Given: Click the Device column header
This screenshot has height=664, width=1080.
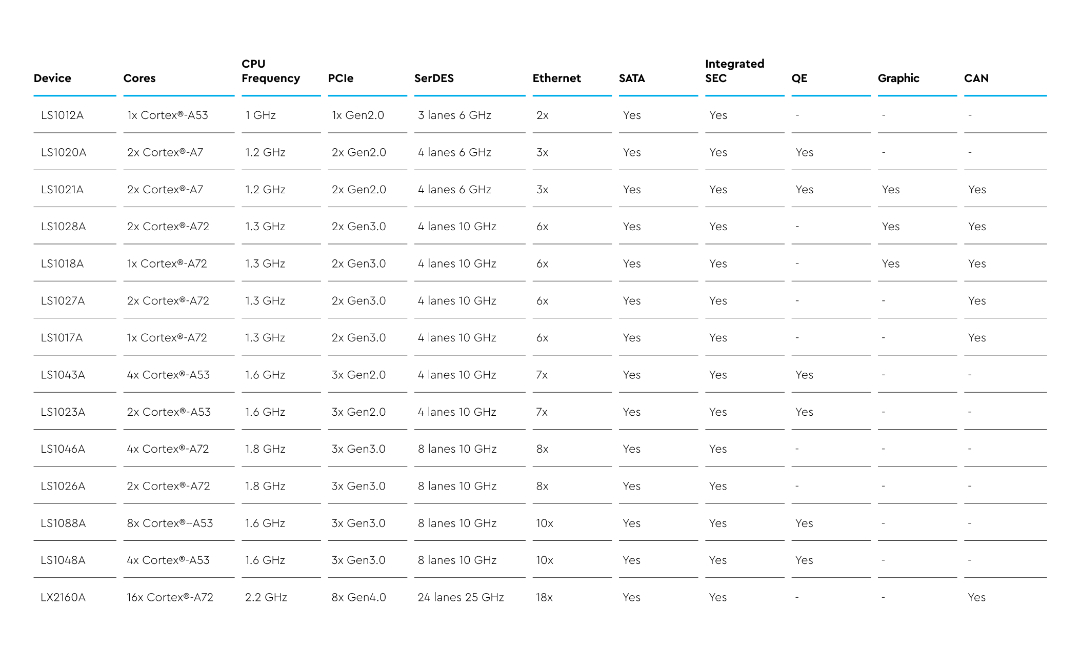Looking at the screenshot, I should [52, 79].
